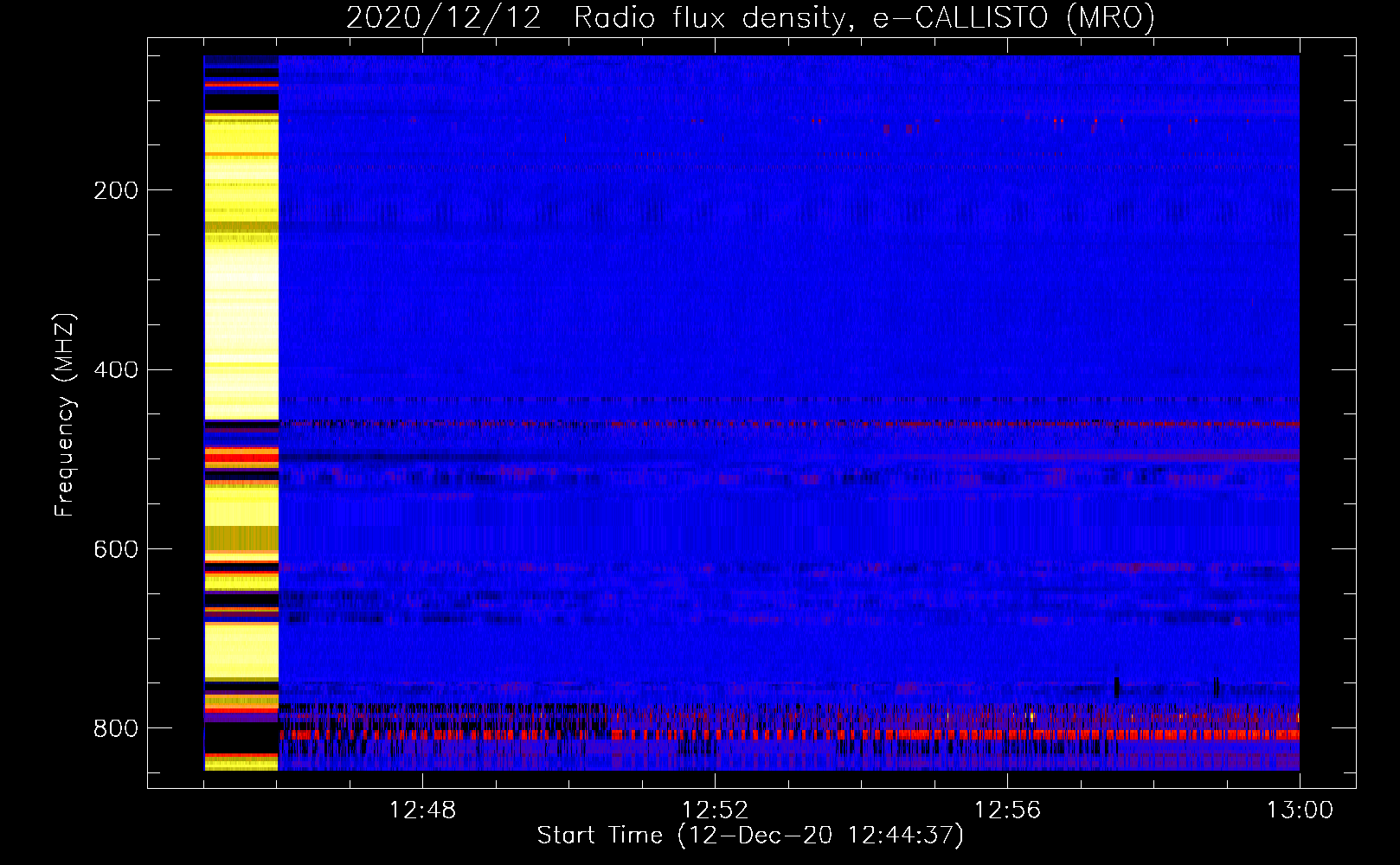Click the 400 frequency tick label
This screenshot has height=865, width=1400.
pyautogui.click(x=116, y=370)
